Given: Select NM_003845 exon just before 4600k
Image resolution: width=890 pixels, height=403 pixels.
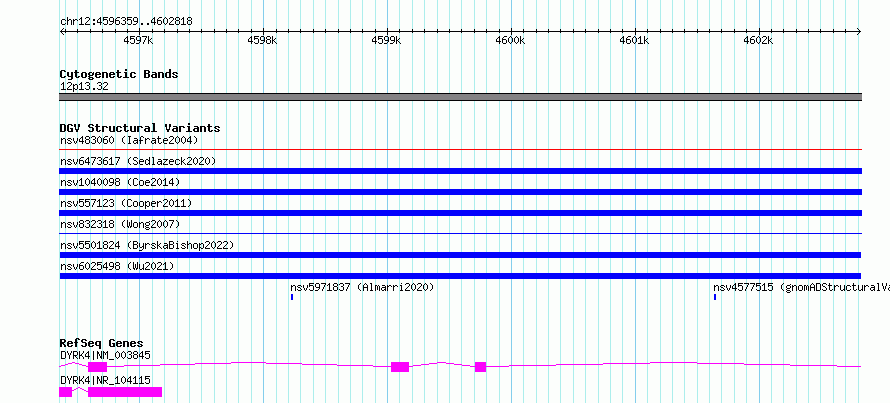Looking at the screenshot, I should 481,367.
